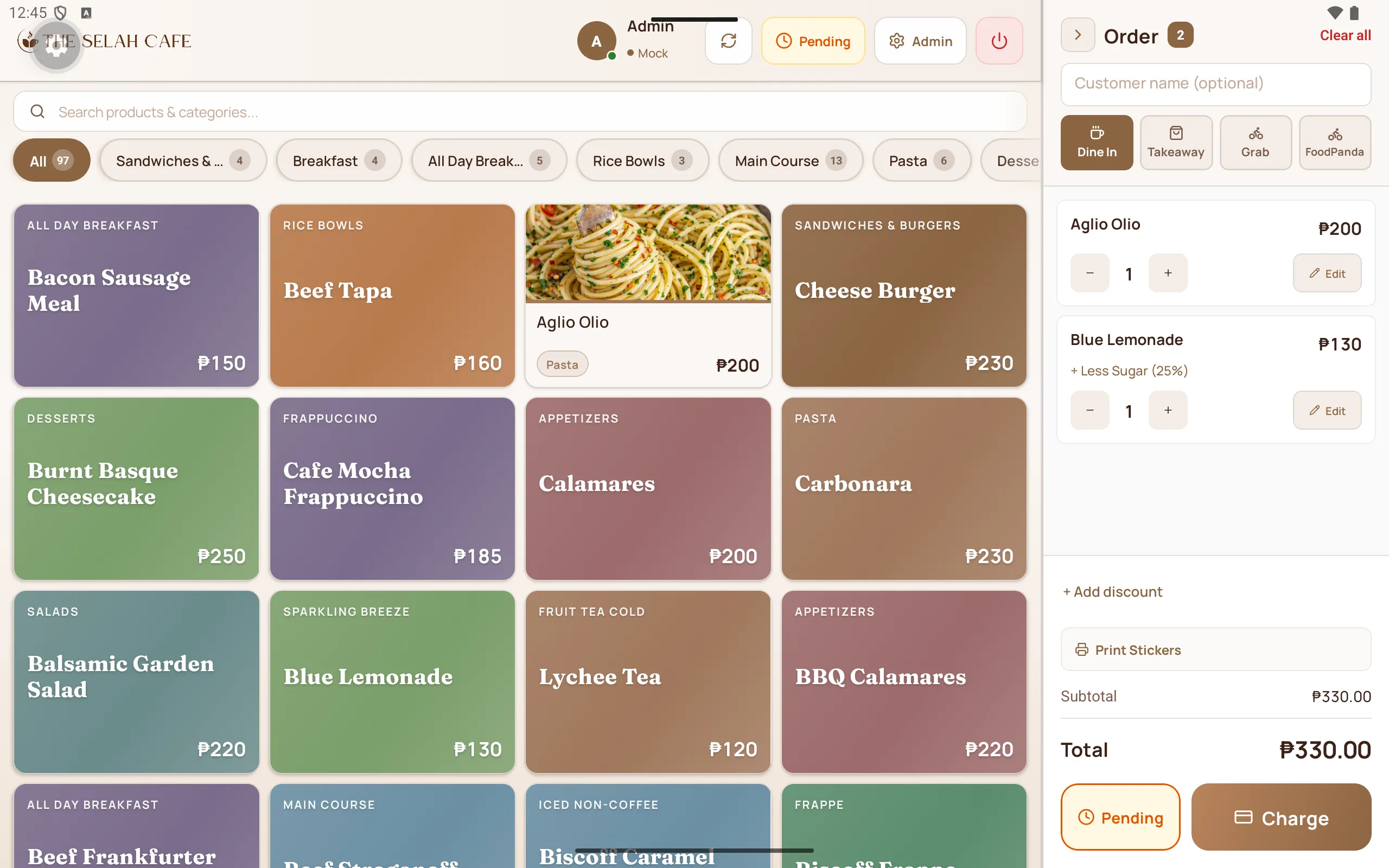Edit the Aglio Olio order item

coord(1327,273)
